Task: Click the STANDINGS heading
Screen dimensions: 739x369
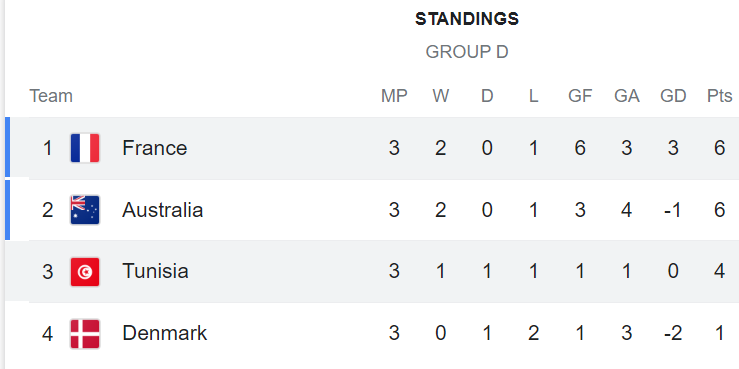Action: click(467, 19)
